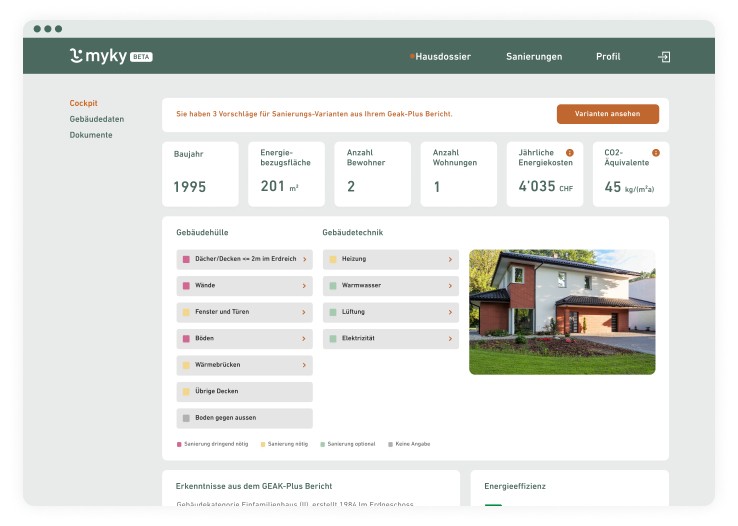Viewport: 738px width, 526px height.
Task: Open the Boden gegen aussen row
Action: coord(244,418)
